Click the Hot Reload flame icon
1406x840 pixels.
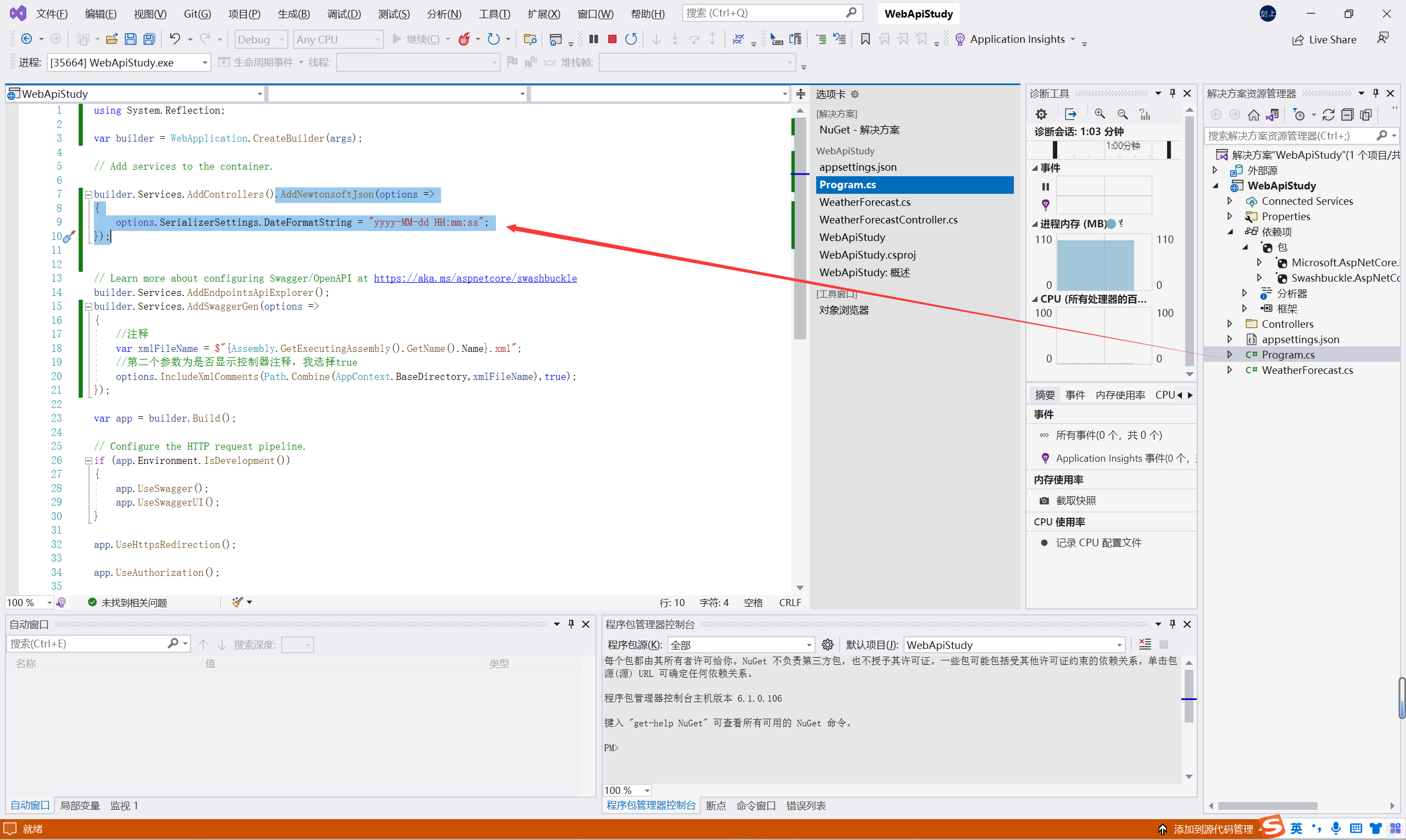click(464, 39)
